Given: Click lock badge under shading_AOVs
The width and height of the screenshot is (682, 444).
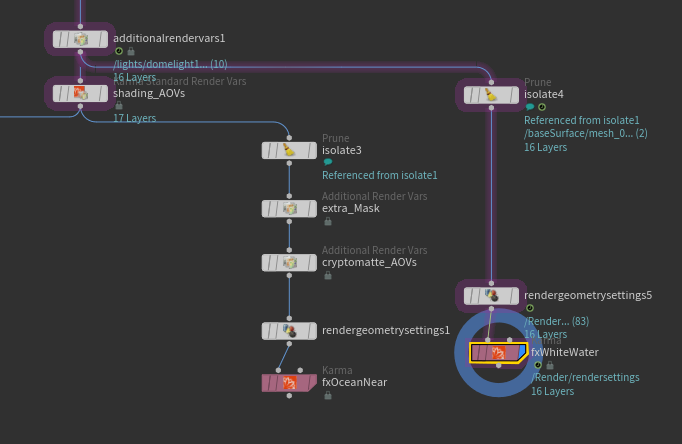Looking at the screenshot, I should tap(119, 105).
